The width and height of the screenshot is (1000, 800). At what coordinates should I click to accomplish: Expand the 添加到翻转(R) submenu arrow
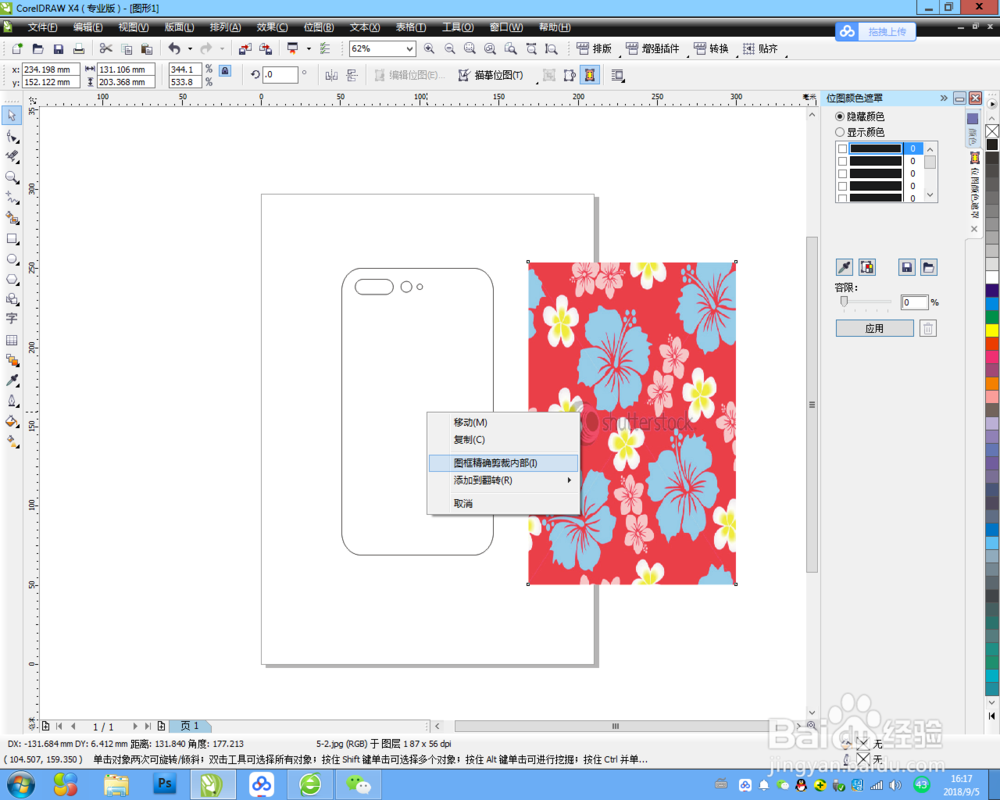click(569, 480)
